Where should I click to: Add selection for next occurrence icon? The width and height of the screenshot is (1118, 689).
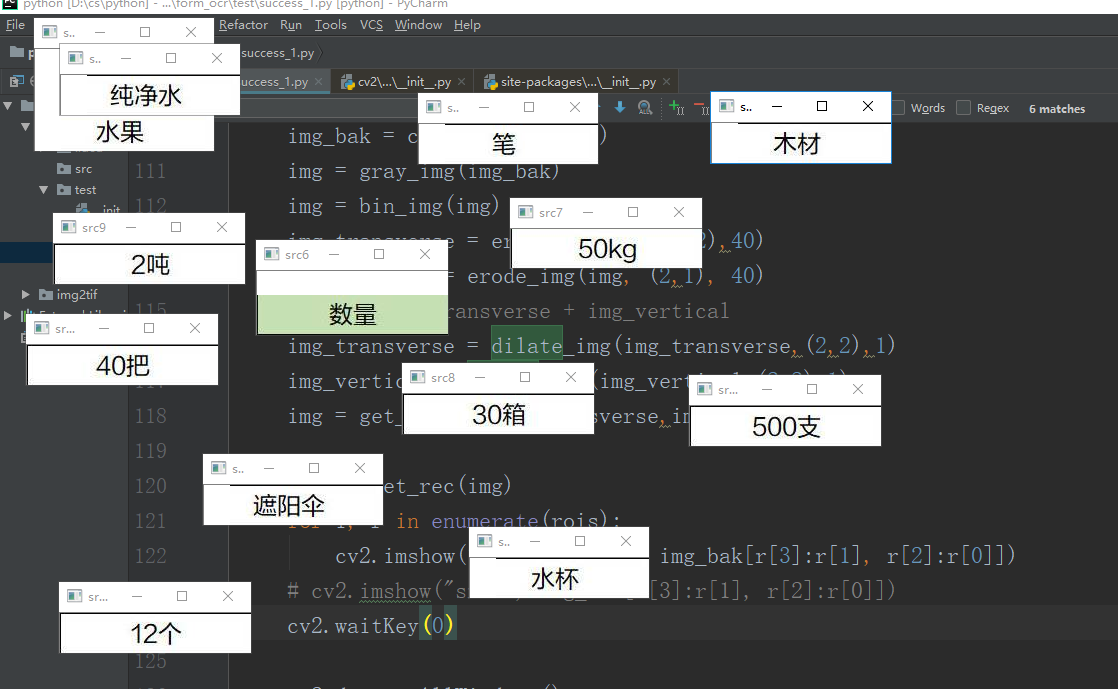pyautogui.click(x=677, y=108)
